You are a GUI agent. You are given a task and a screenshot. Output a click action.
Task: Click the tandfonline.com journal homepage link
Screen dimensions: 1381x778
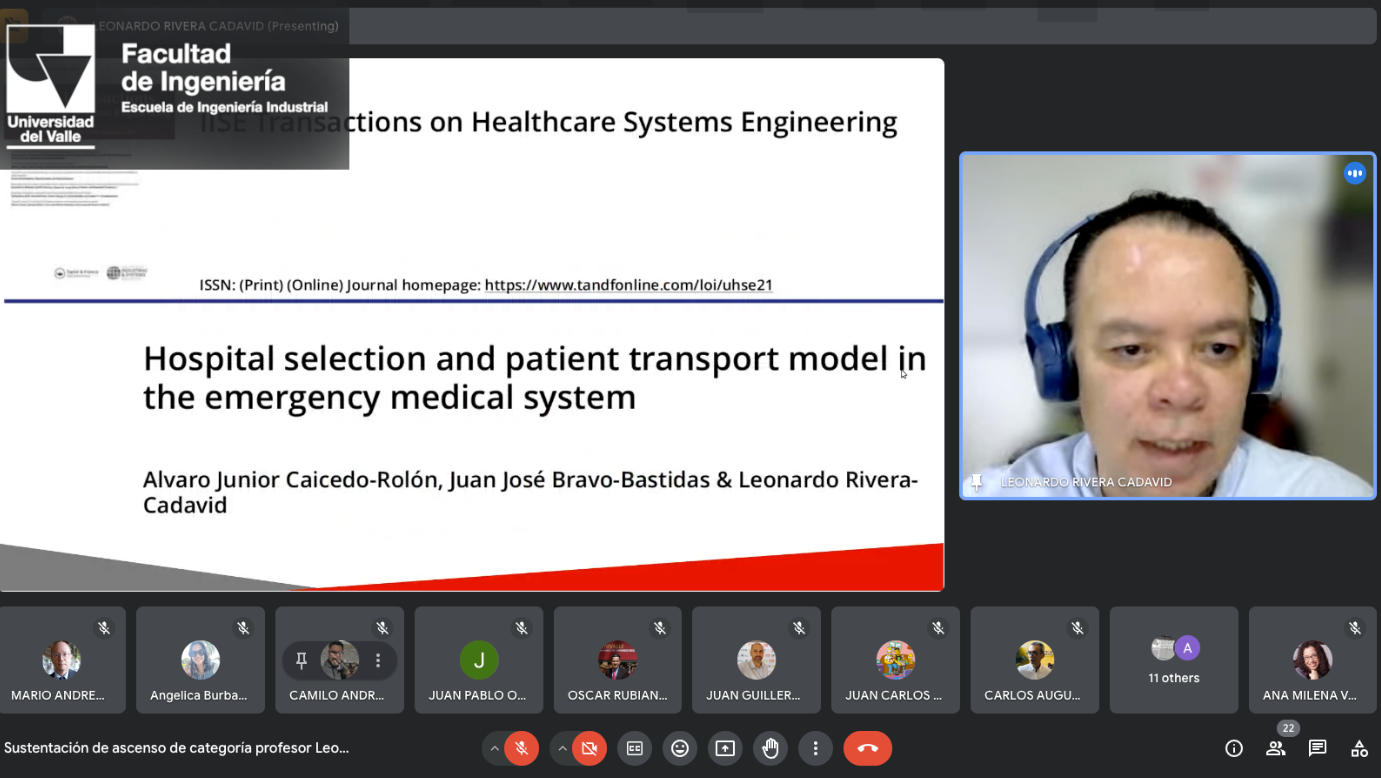coord(628,285)
